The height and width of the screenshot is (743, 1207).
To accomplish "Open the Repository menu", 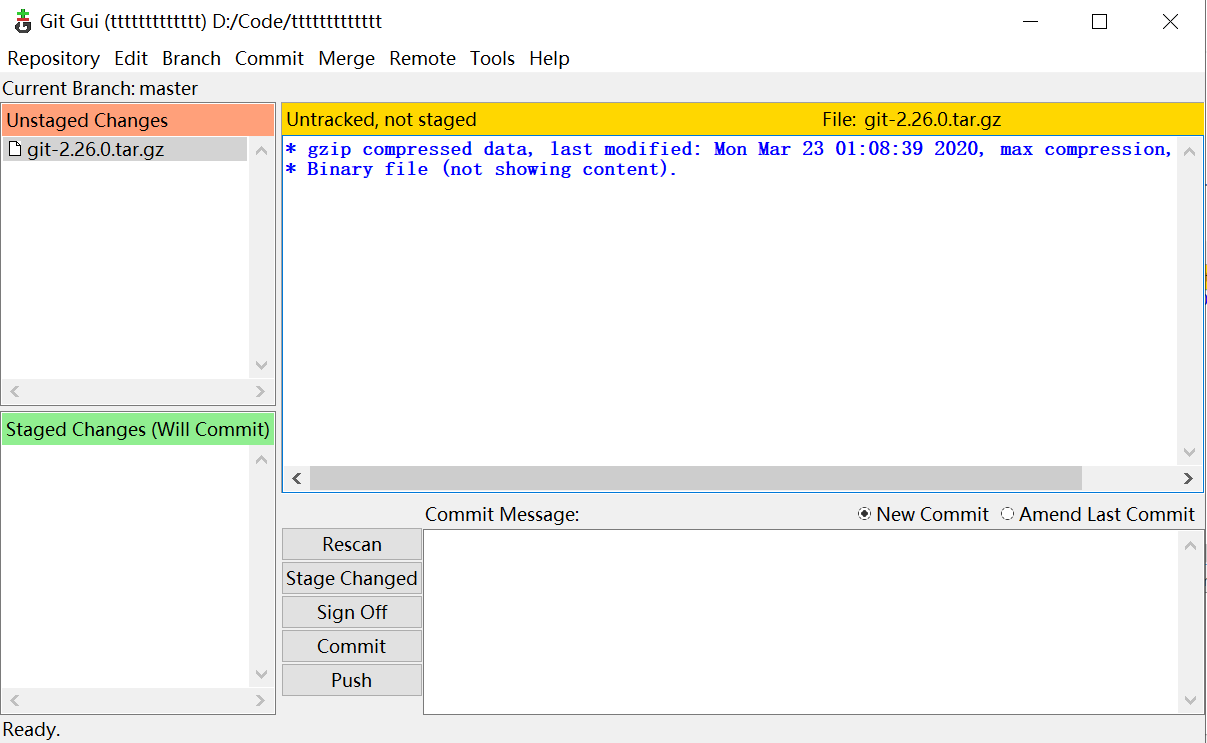I will pos(53,58).
